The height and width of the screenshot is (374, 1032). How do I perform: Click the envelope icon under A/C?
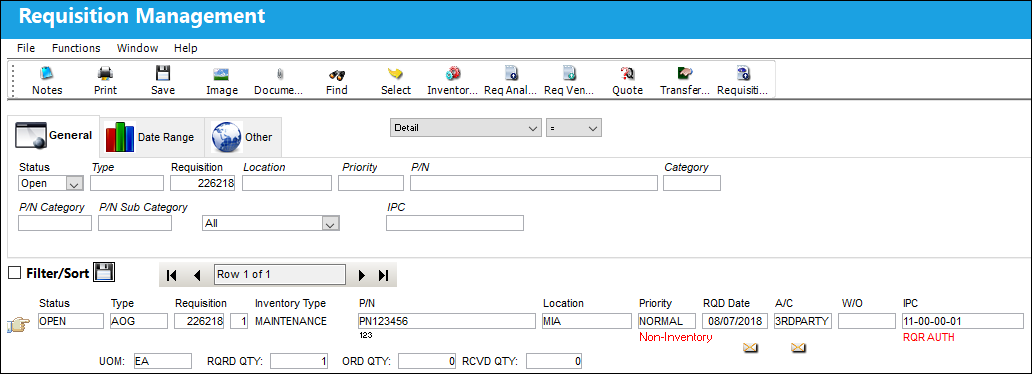click(x=798, y=347)
